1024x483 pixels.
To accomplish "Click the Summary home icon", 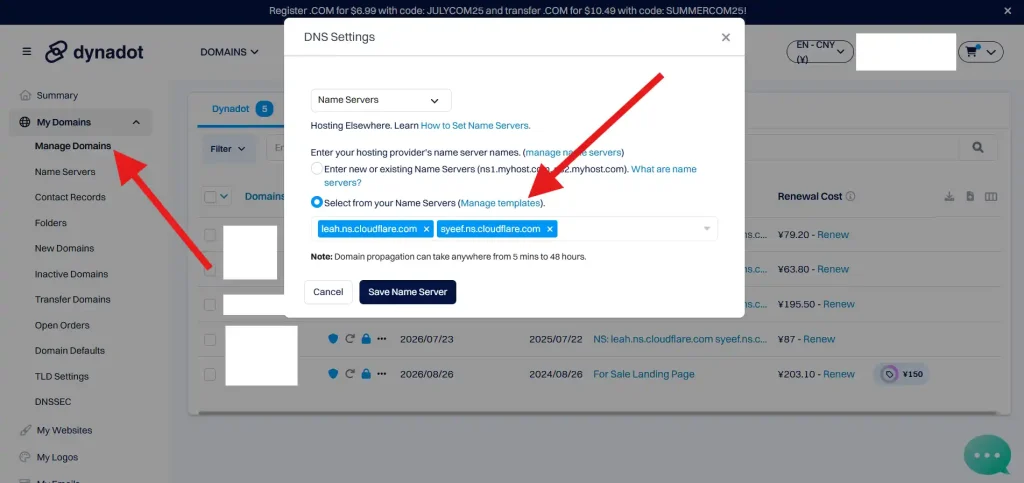I will pos(25,95).
